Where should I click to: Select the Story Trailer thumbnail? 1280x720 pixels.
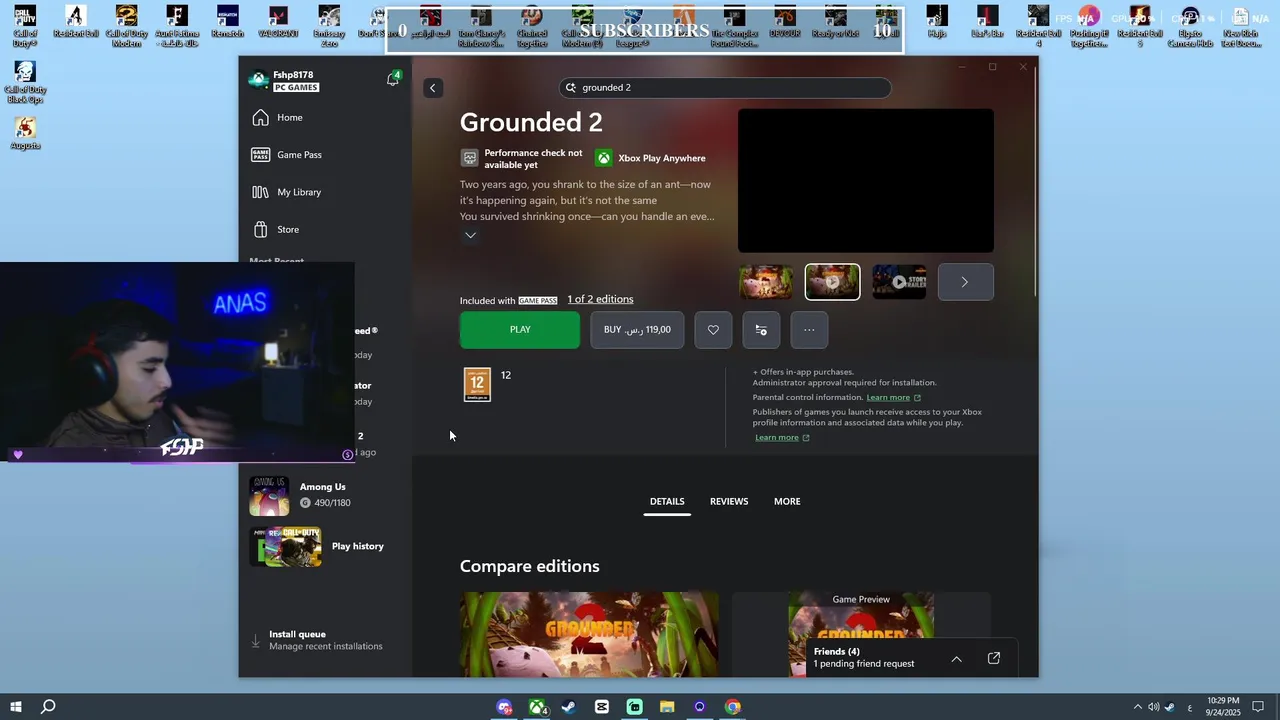click(899, 282)
